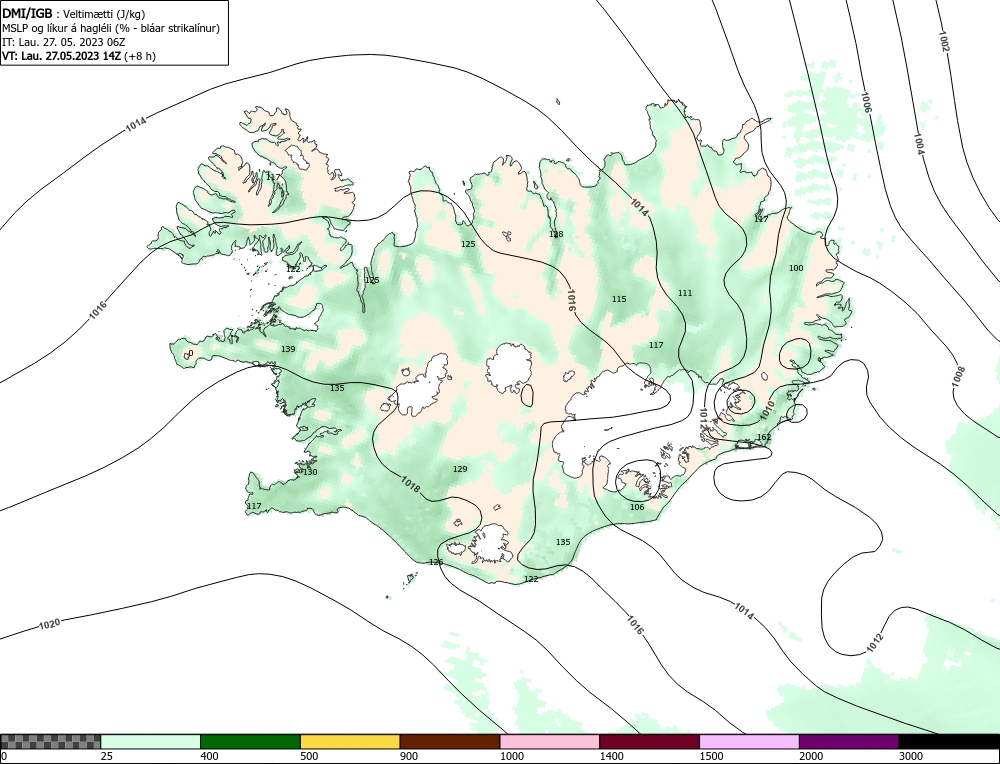Image resolution: width=1000 pixels, height=764 pixels.
Task: Click the map value '129'
Action: point(460,469)
